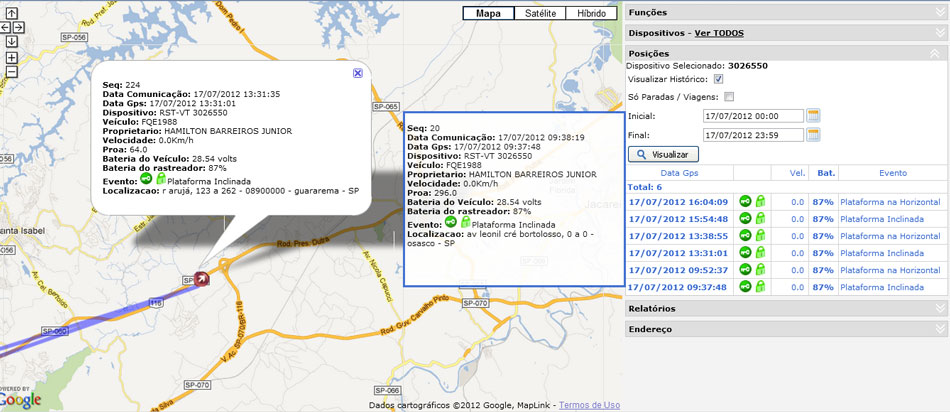Pan the map up with arrow button
Screen dimensions: 950x412
pyautogui.click(x=11, y=11)
